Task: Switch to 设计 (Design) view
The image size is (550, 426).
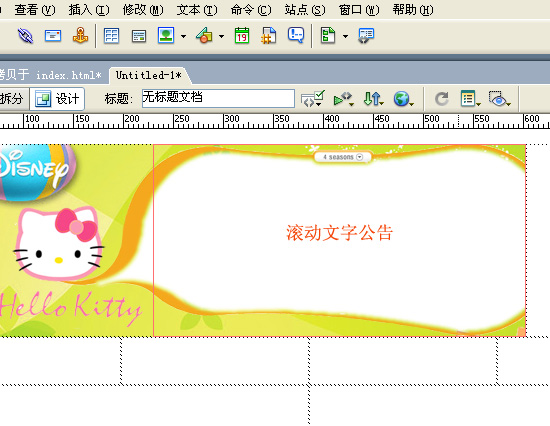Action: click(57, 99)
